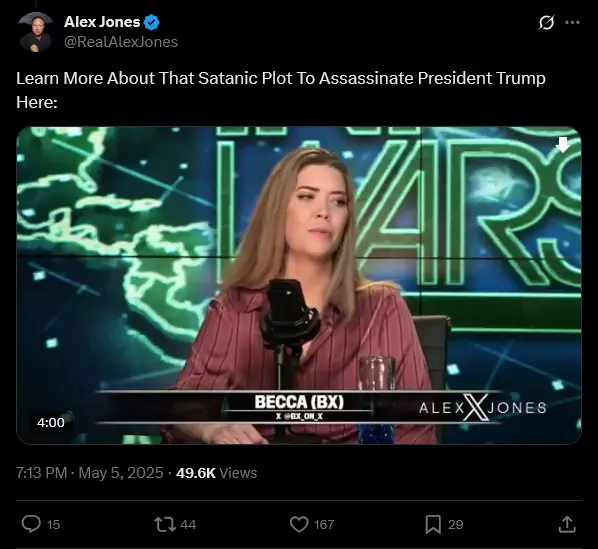Viewport: 598px width, 549px height.
Task: Repost this tweet with retweet icon
Action: point(165,524)
